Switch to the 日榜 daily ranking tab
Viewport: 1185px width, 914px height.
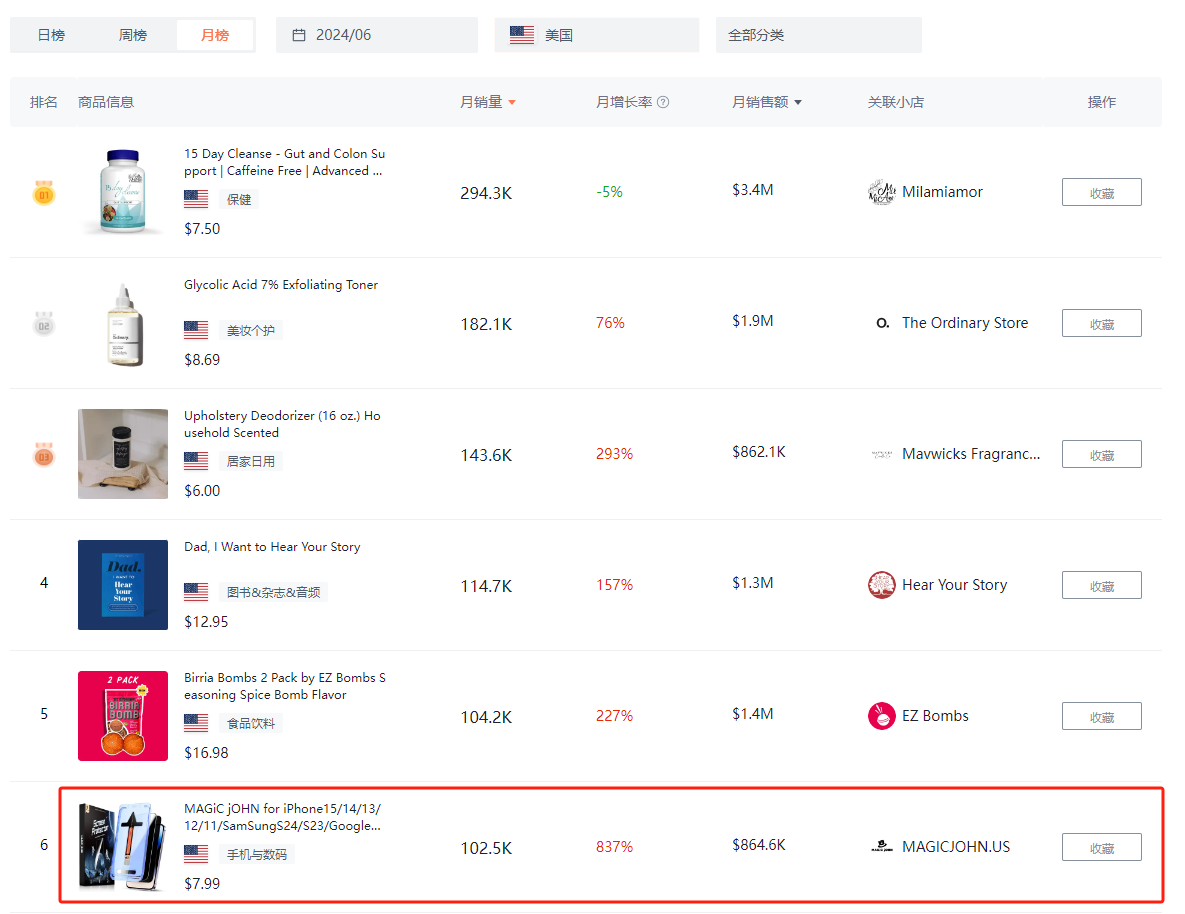[x=51, y=35]
